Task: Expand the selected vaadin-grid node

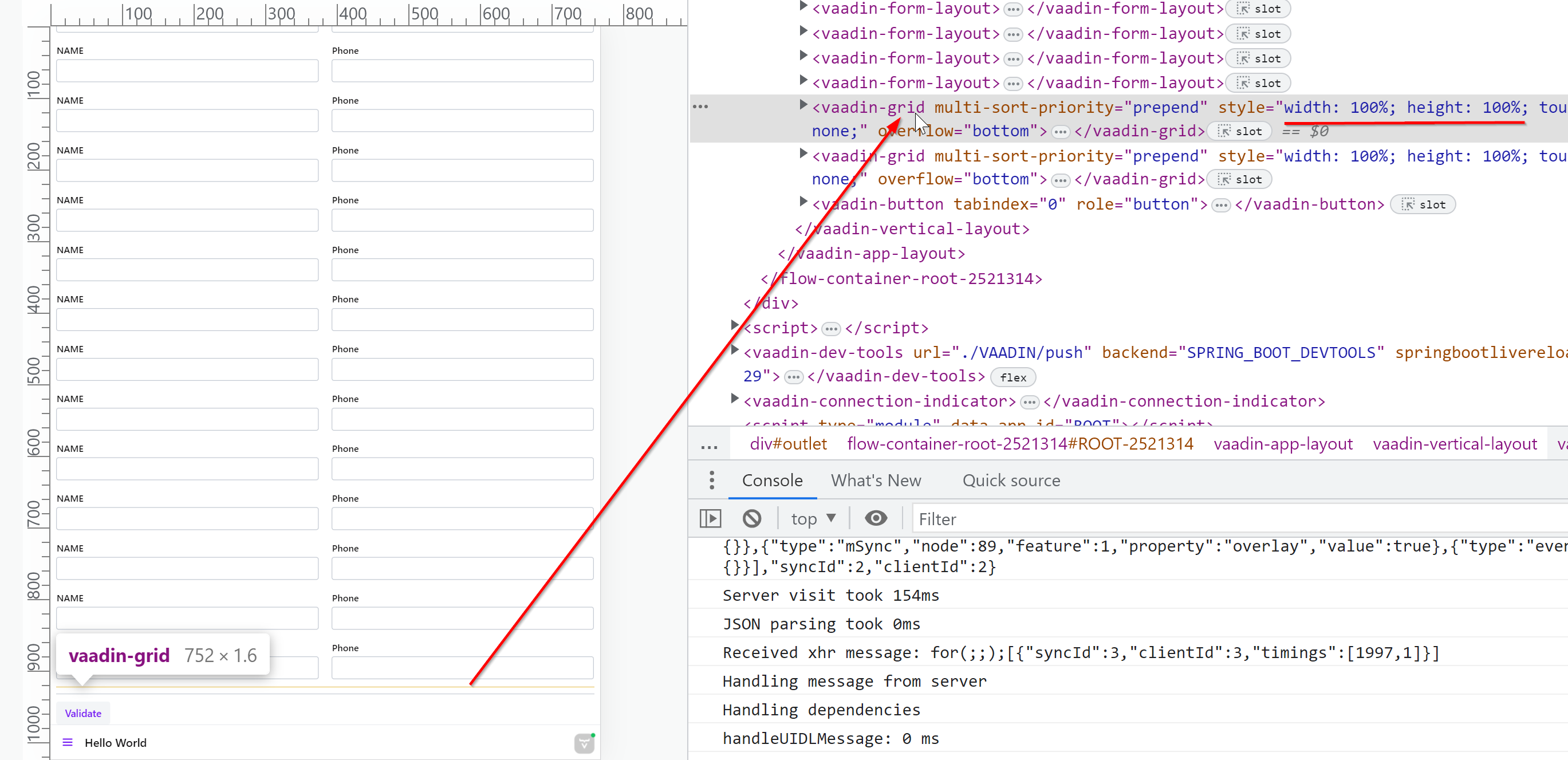Action: [x=803, y=105]
